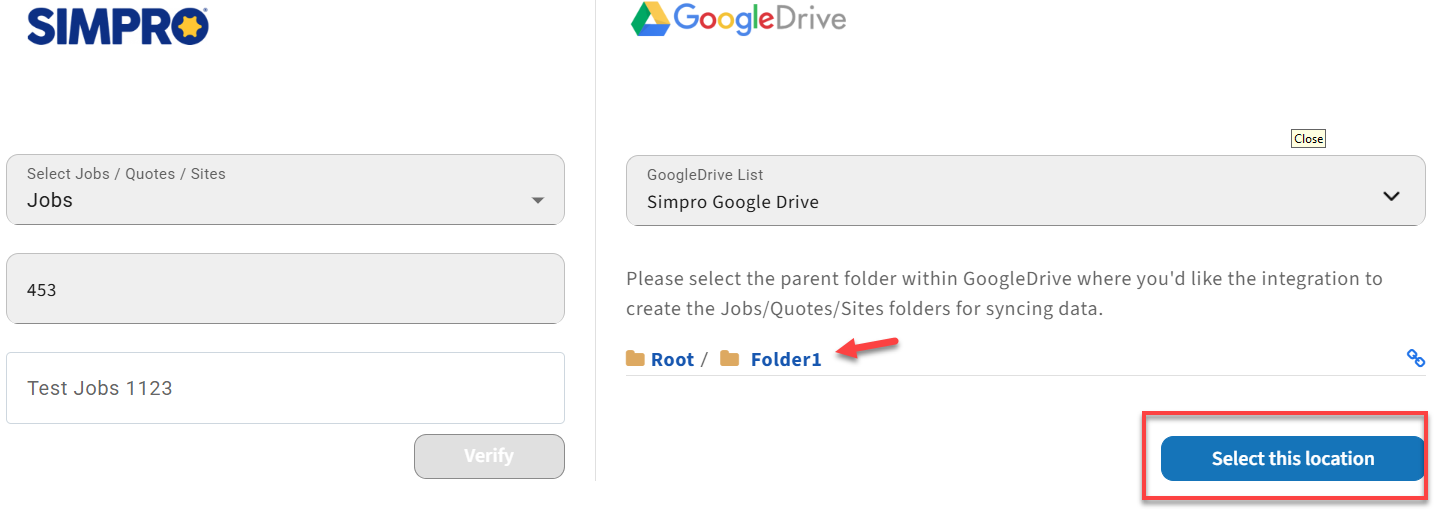The image size is (1448, 530).
Task: Click the parent folder instruction paragraph
Action: [x=1004, y=293]
